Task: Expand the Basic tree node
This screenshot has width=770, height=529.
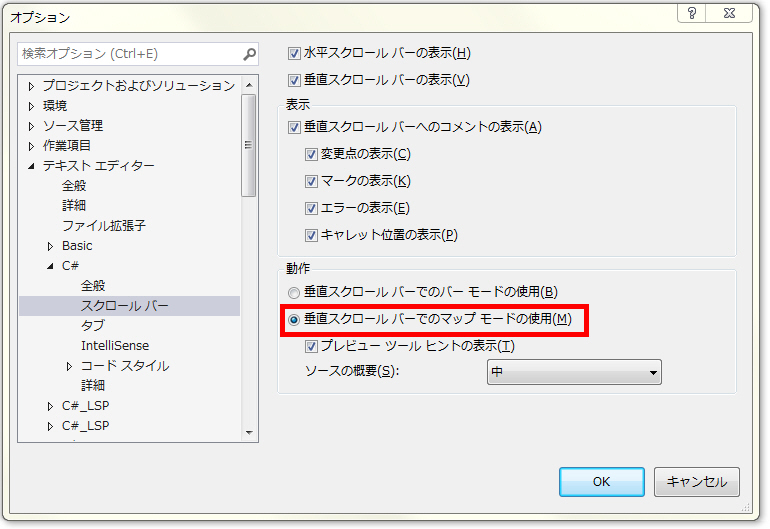Action: (51, 246)
